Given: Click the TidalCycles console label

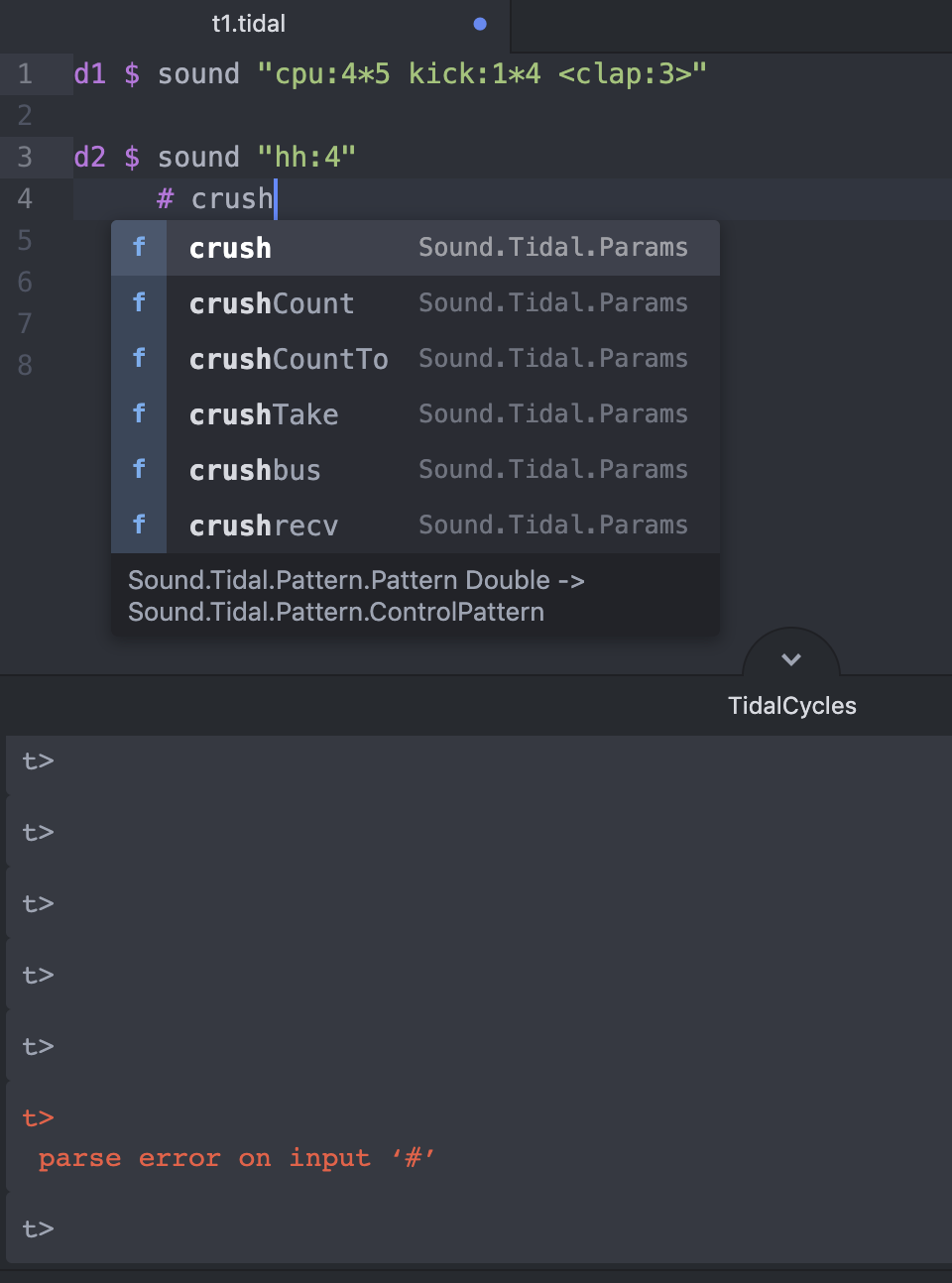Looking at the screenshot, I should 791,706.
